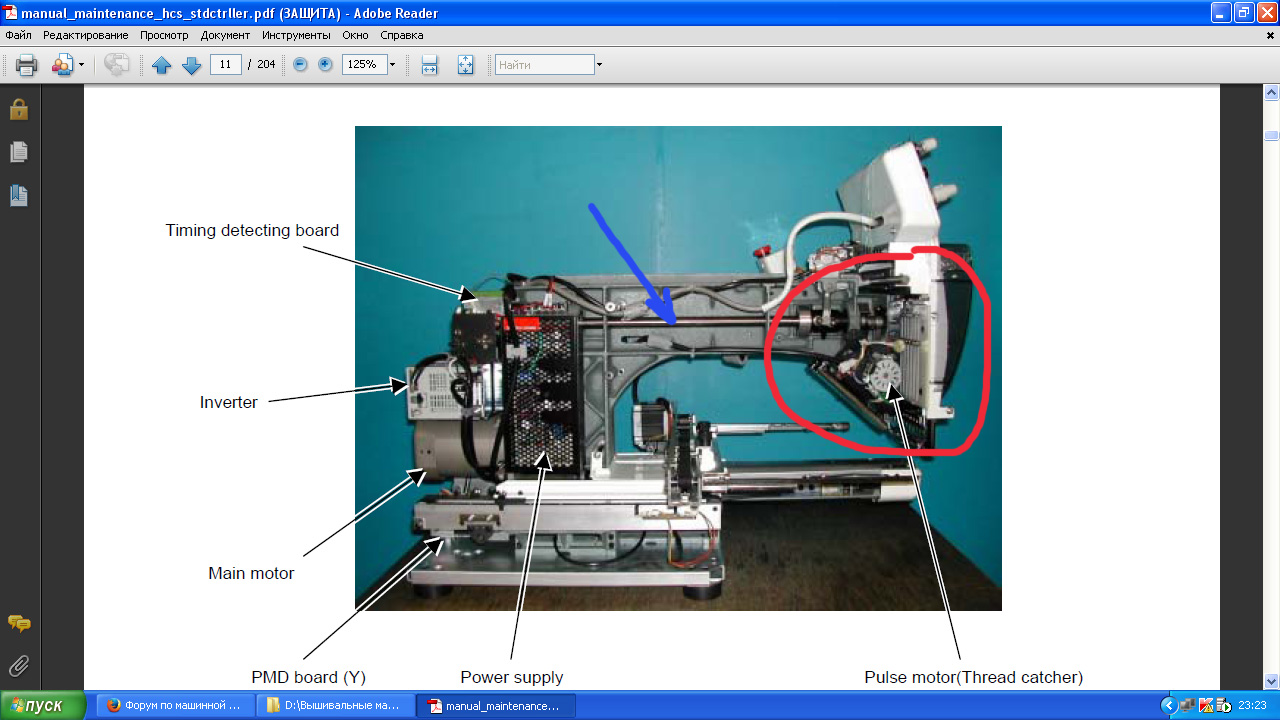
Task: Open the Справка menu
Action: 402,35
